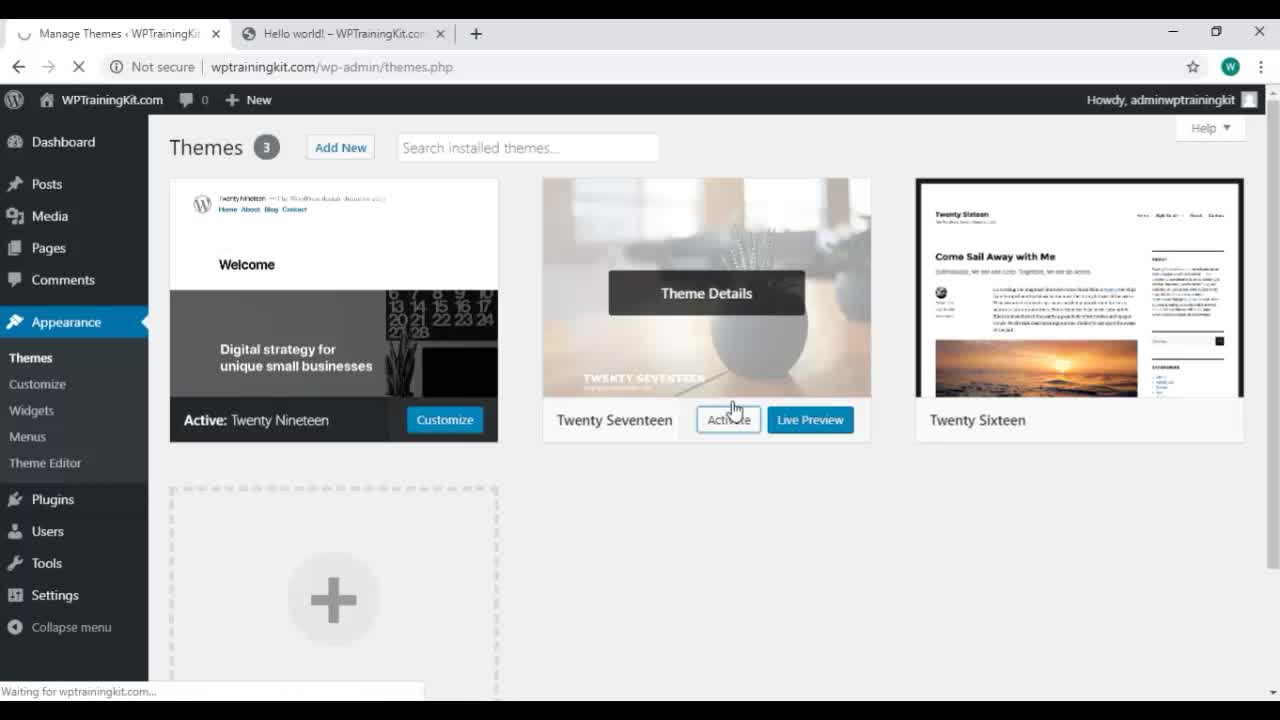Focus the Search installed themes field

(528, 148)
